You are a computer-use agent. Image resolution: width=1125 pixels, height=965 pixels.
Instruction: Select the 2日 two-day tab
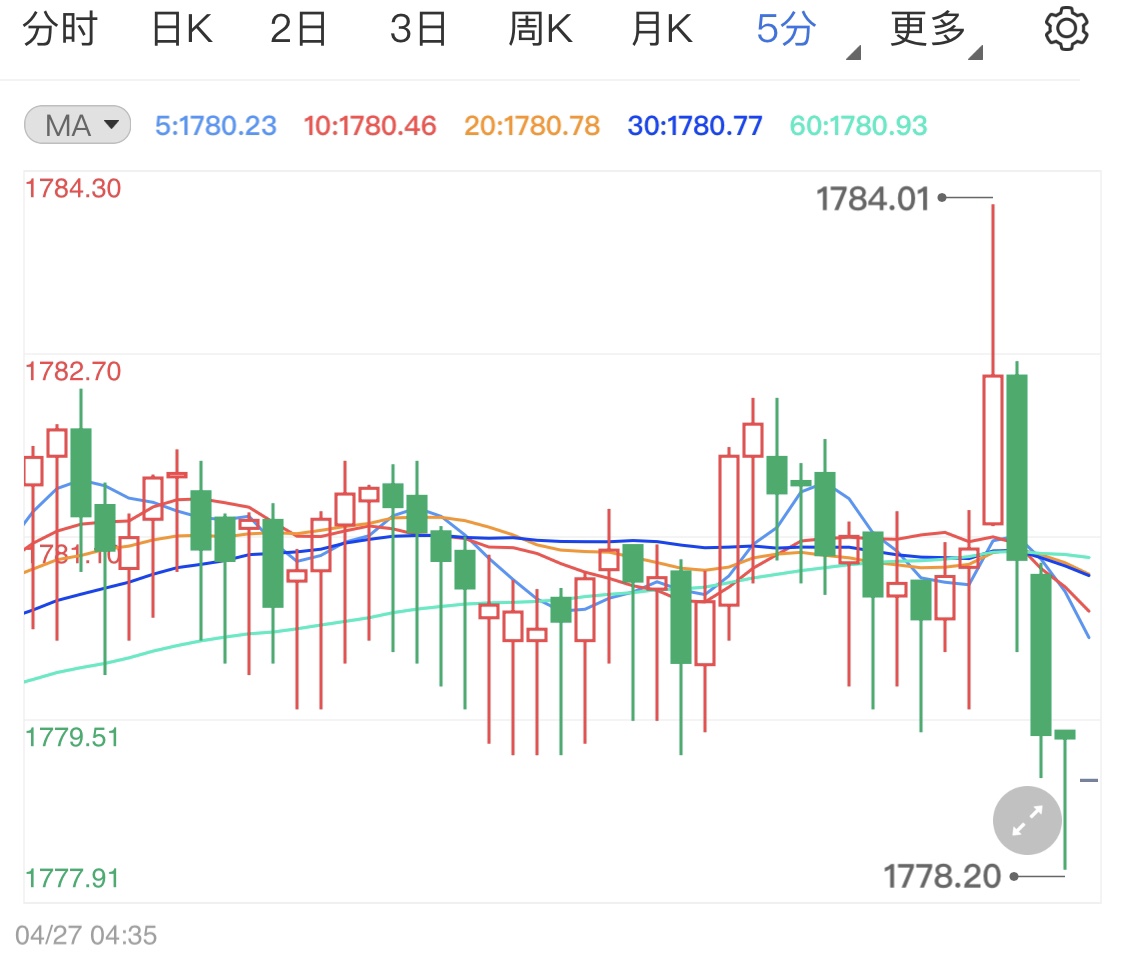[x=298, y=29]
